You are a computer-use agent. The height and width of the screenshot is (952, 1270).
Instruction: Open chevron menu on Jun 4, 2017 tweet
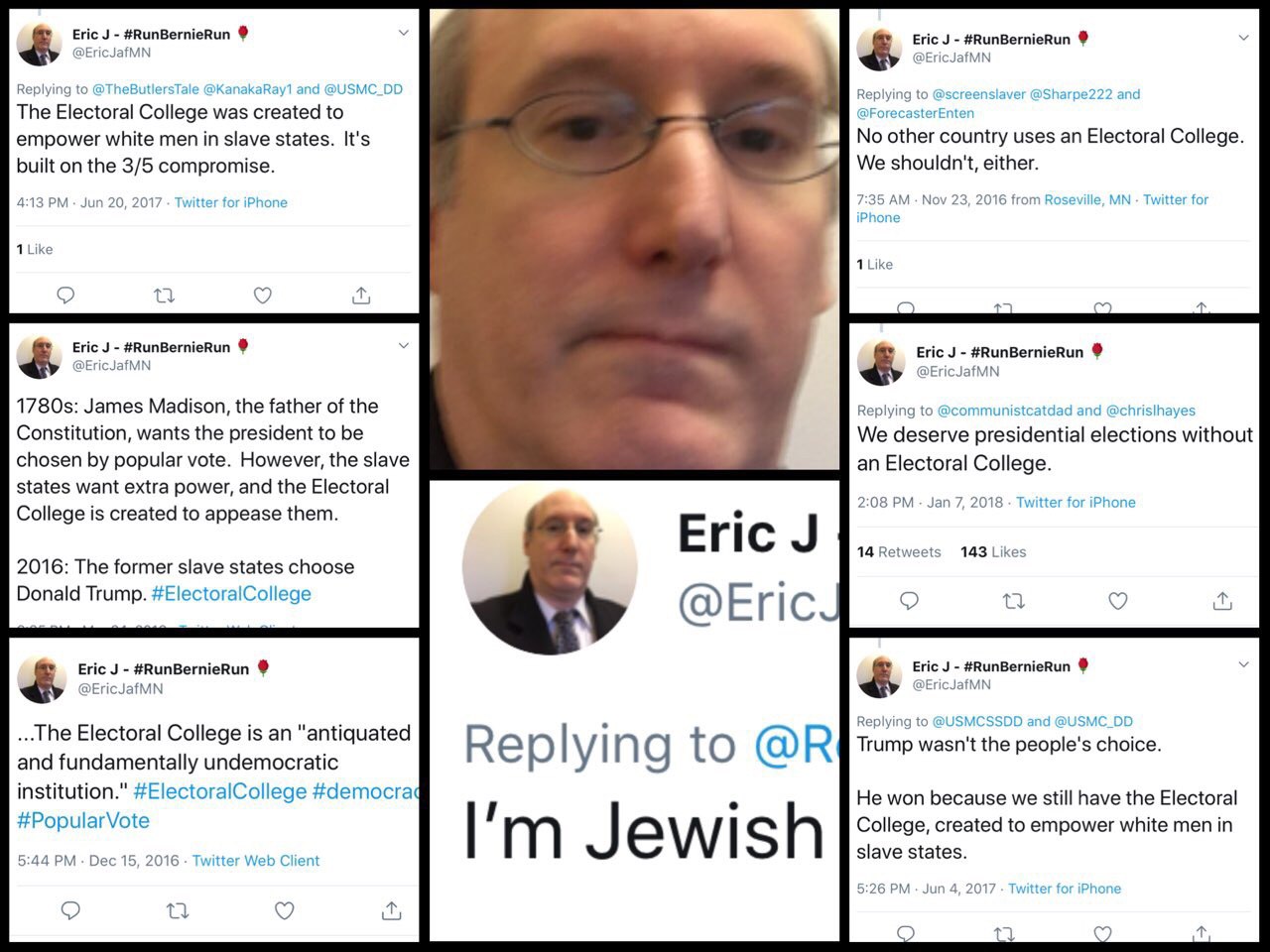pos(1243,664)
